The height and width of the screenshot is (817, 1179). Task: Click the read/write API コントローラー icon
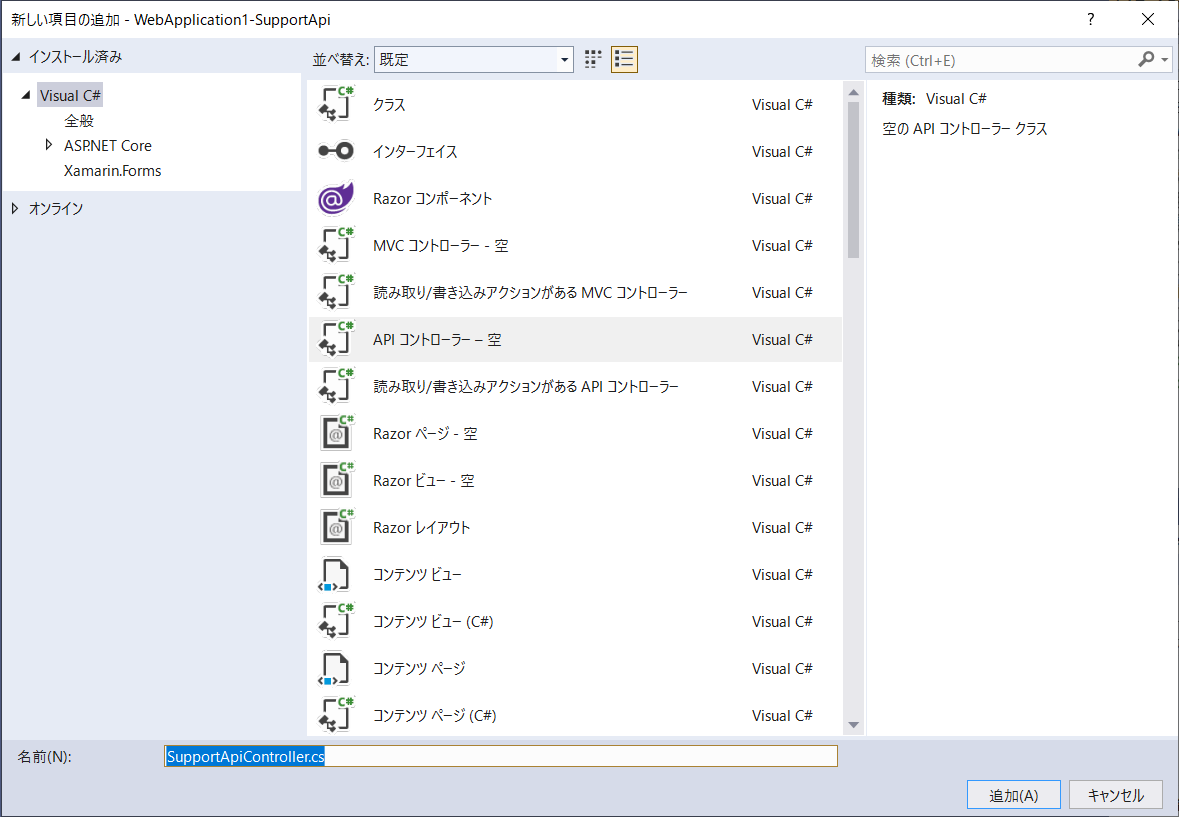coord(336,386)
